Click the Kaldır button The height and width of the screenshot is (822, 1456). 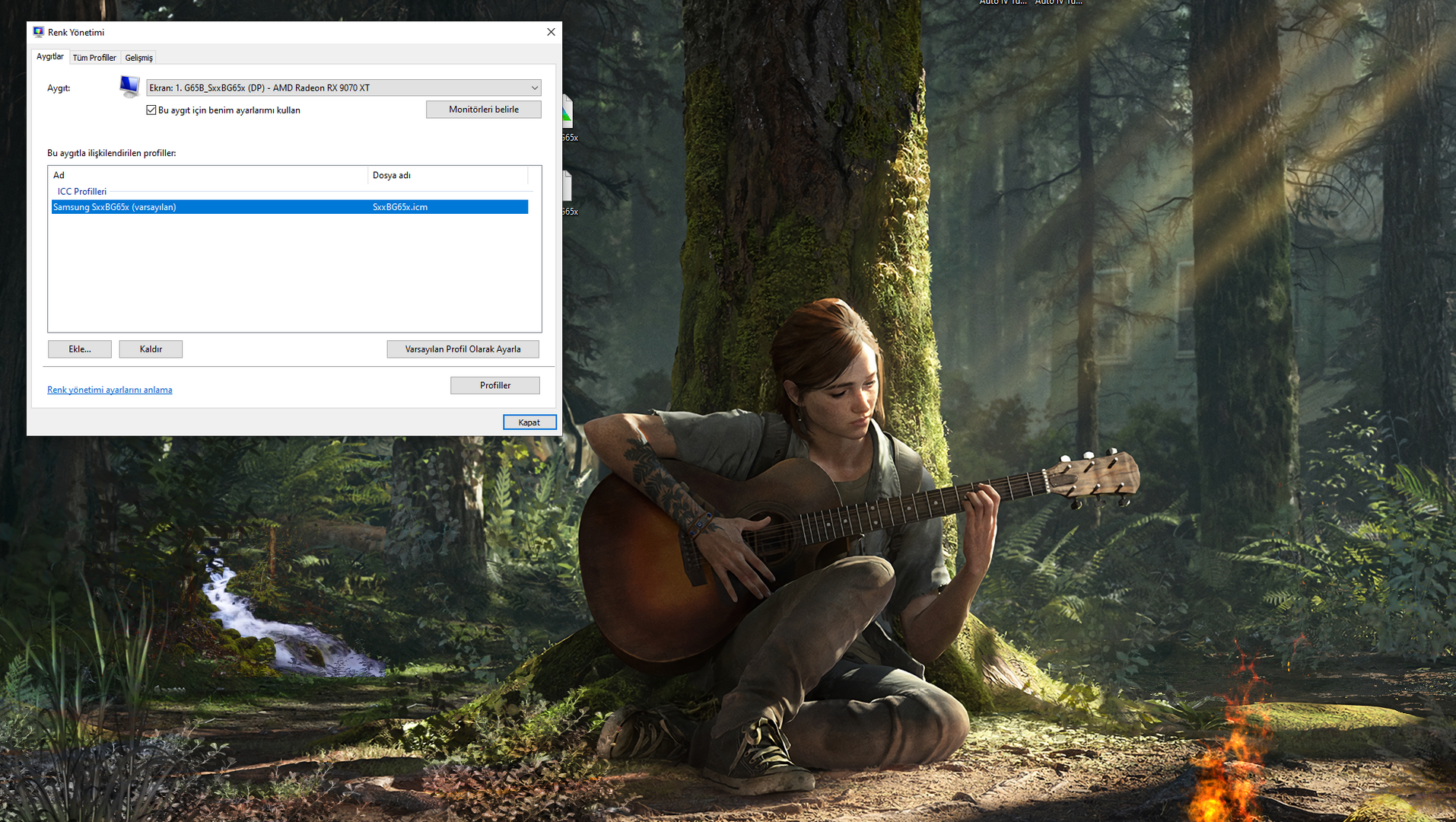pyautogui.click(x=151, y=349)
